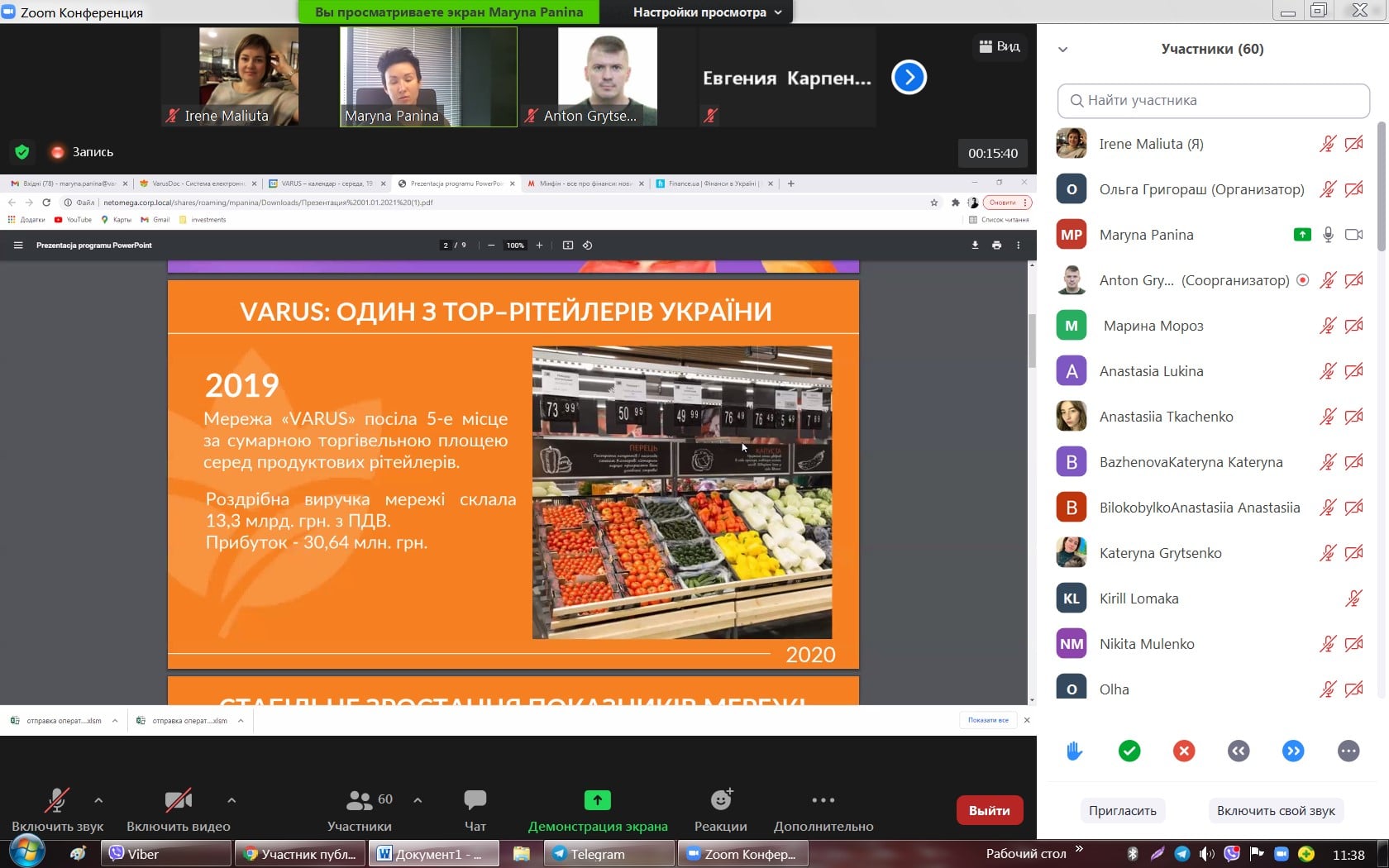Open more reactions ellipsis in participants panel
Screen dimensions: 1389x868
click(x=1348, y=751)
